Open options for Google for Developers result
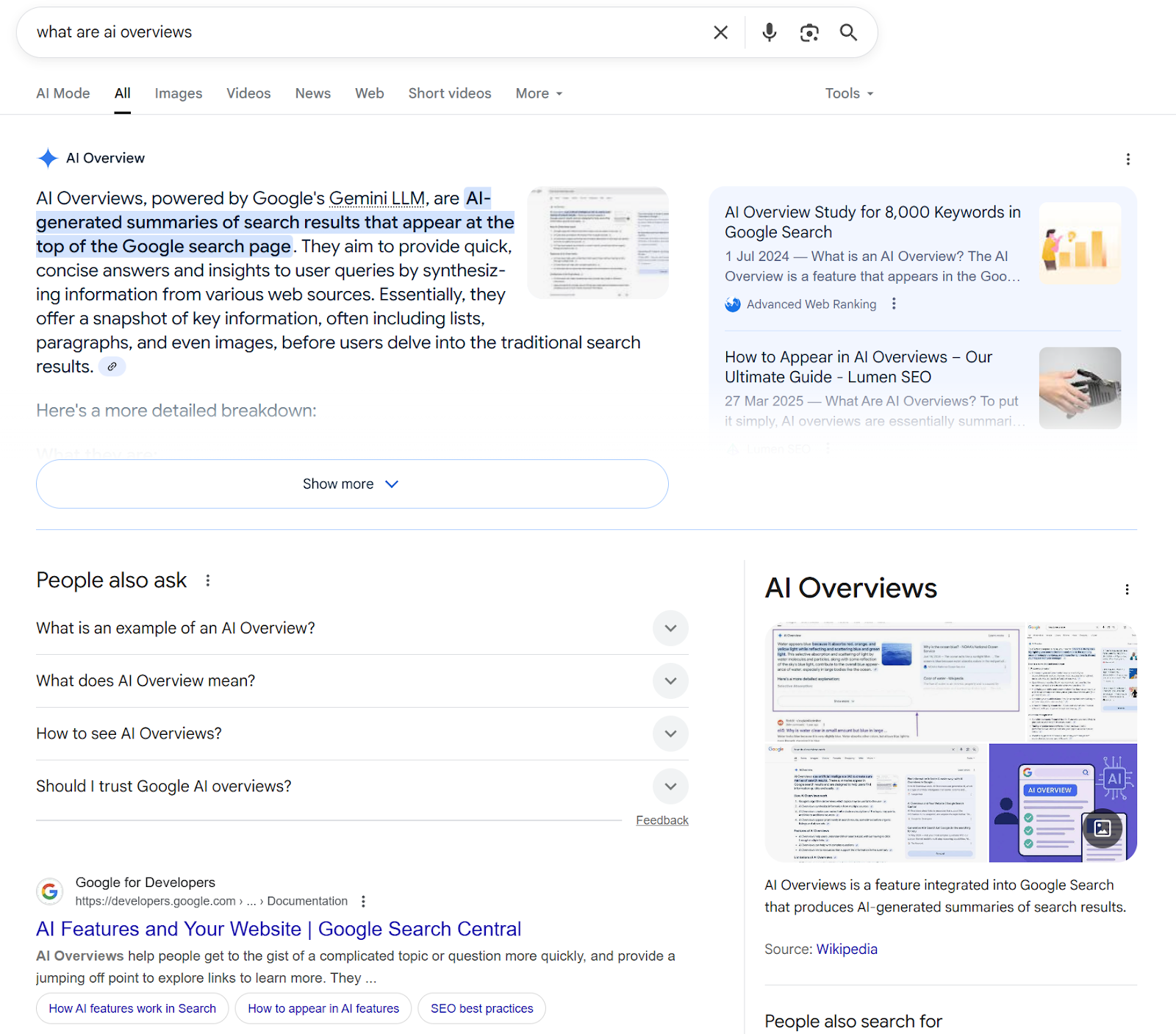This screenshot has width=1176, height=1034. tap(363, 901)
